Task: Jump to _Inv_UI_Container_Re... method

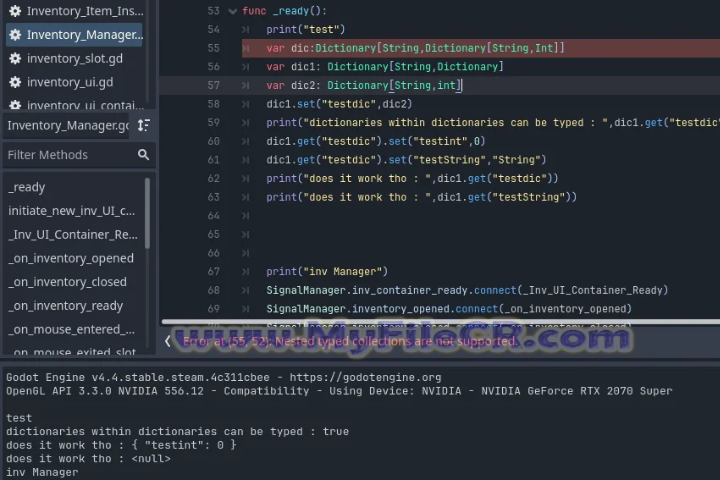Action: point(73,235)
